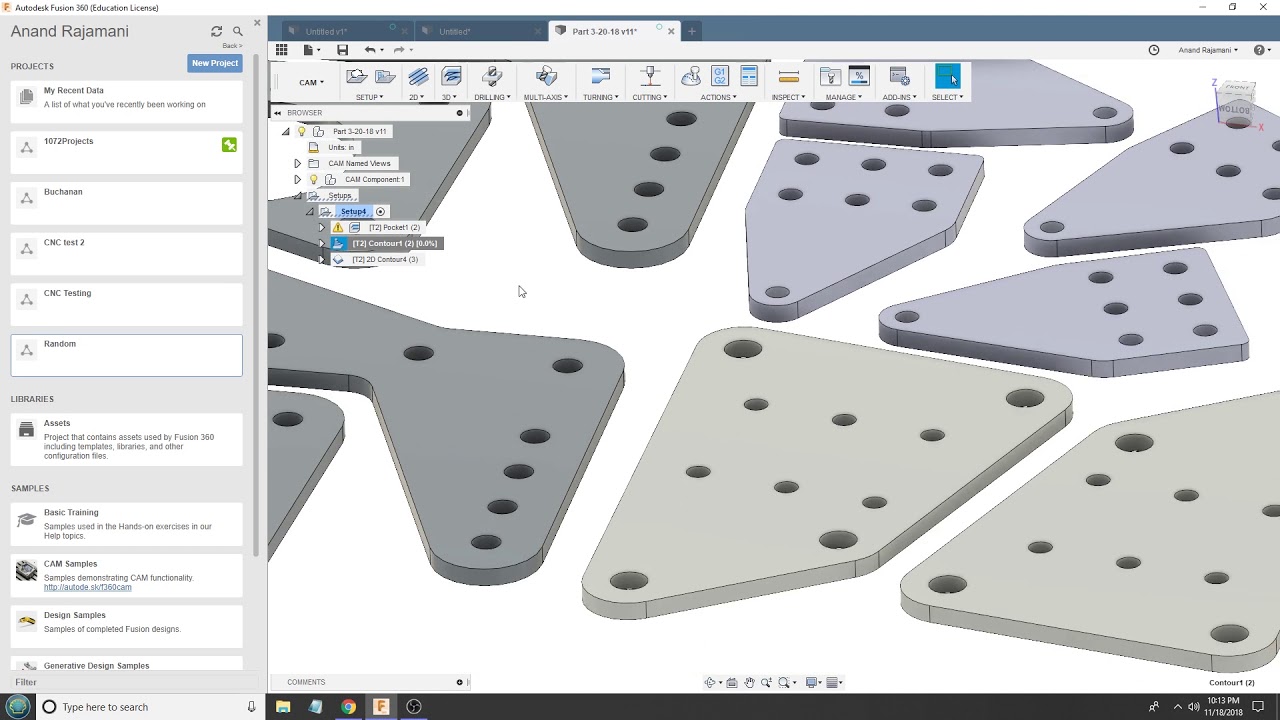Screen dimensions: 1280x720
Task: Toggle the Part 3-20-18 v11 lightbulb visibility
Action: (x=301, y=131)
